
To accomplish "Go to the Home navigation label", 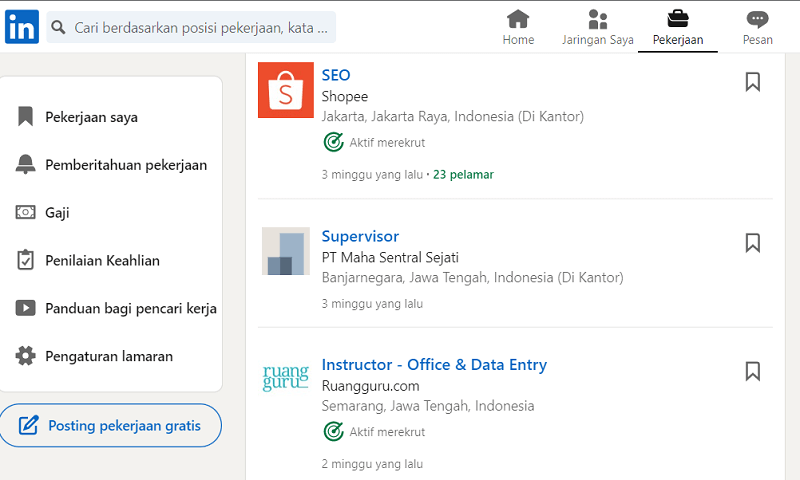I will (518, 40).
